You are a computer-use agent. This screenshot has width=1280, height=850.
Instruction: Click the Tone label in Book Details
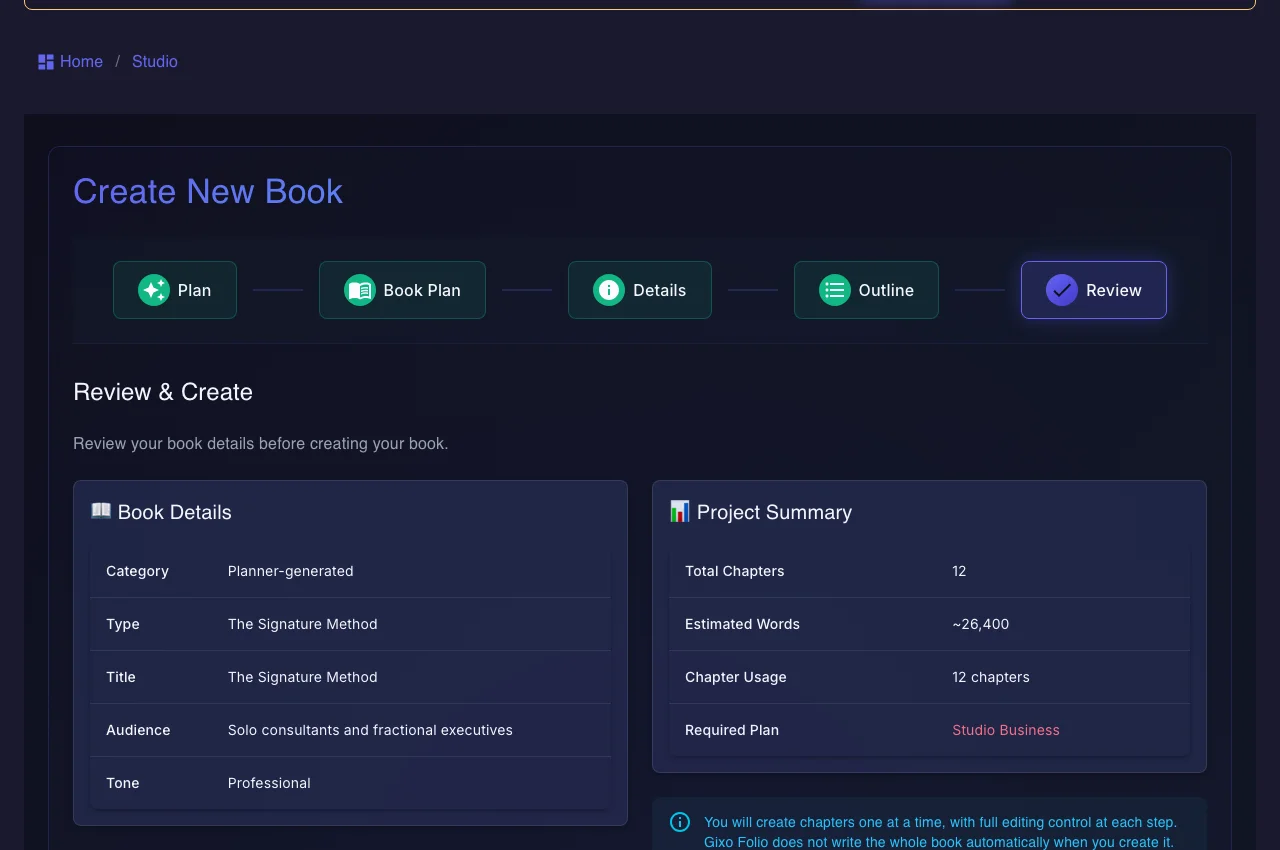click(x=123, y=783)
